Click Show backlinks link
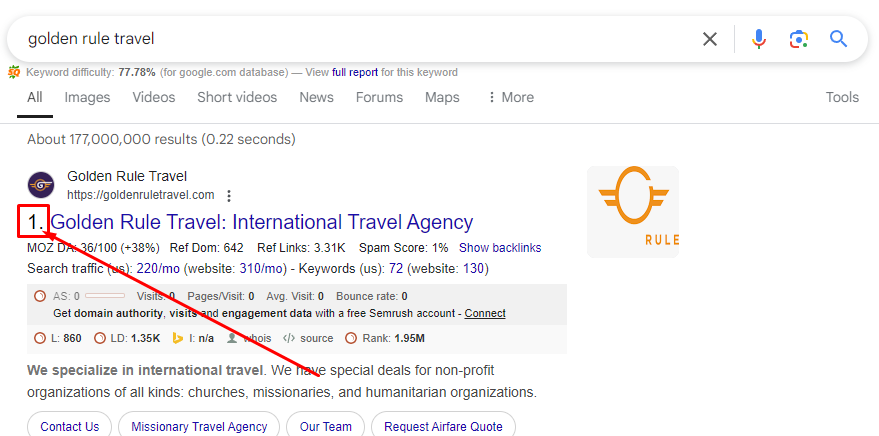The height and width of the screenshot is (436, 879). click(500, 248)
